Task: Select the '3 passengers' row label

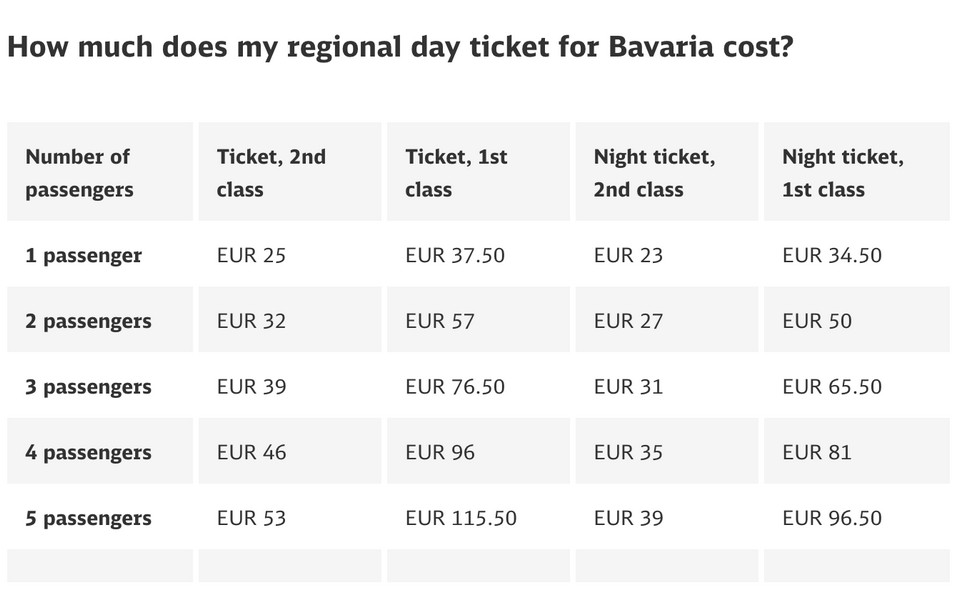Action: (x=89, y=387)
